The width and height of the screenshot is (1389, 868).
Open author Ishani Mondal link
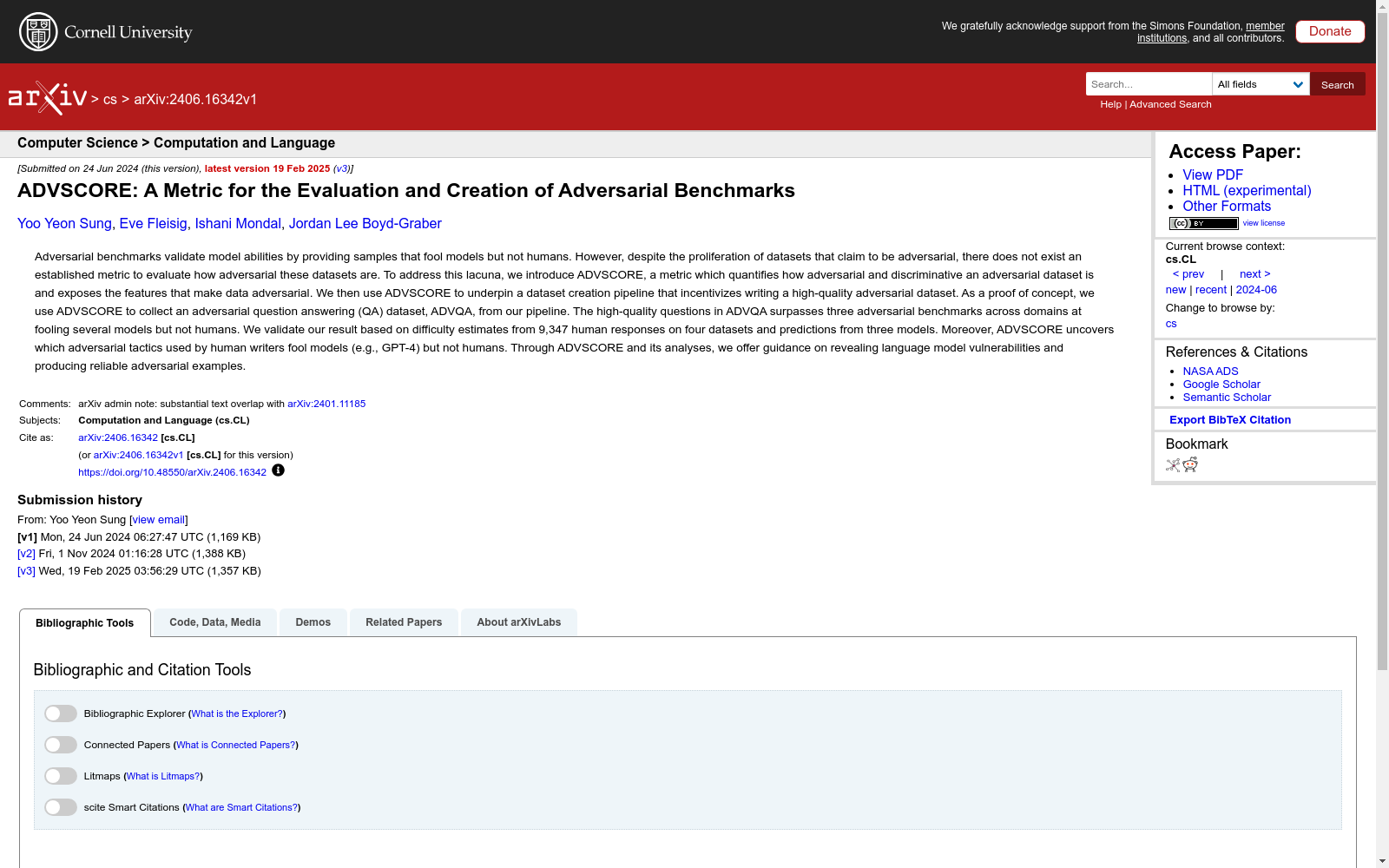click(238, 224)
